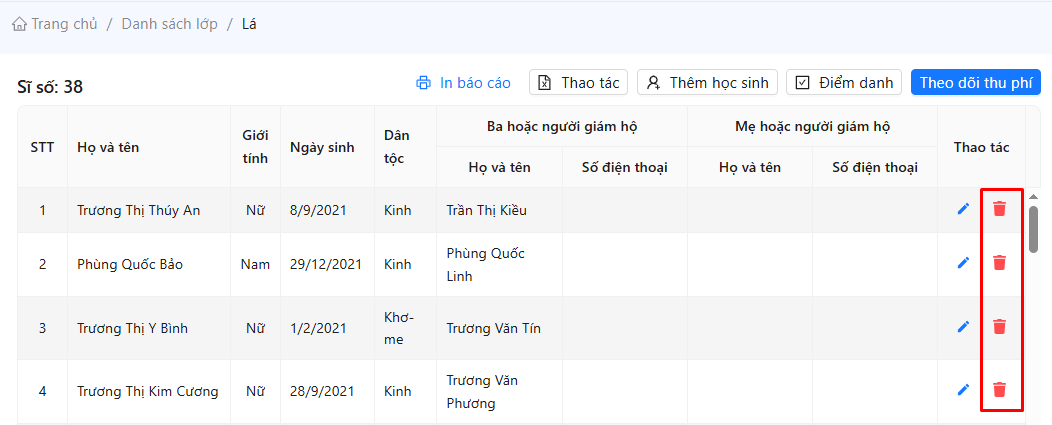Click the table's vertical scrollbar
Viewport: 1052px width, 425px height.
(1033, 230)
